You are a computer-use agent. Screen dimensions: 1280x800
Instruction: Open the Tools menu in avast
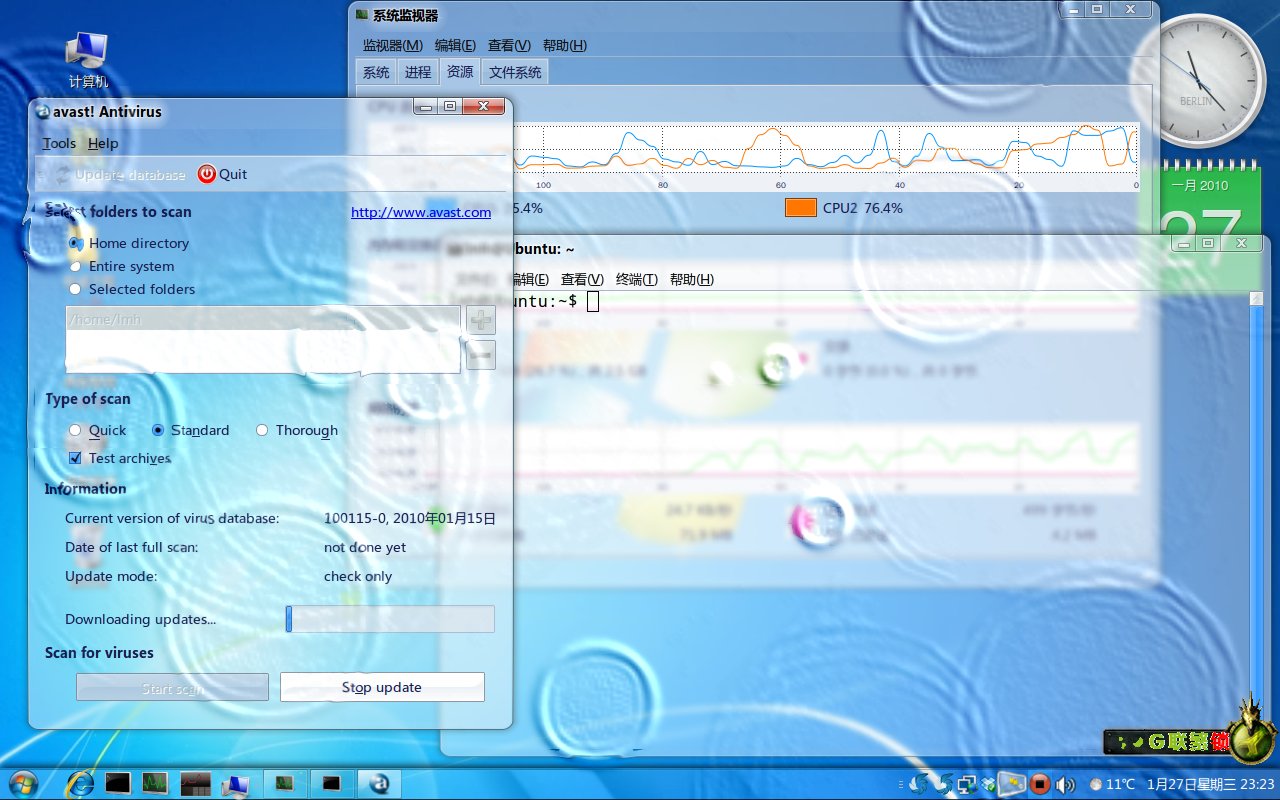pyautogui.click(x=59, y=143)
